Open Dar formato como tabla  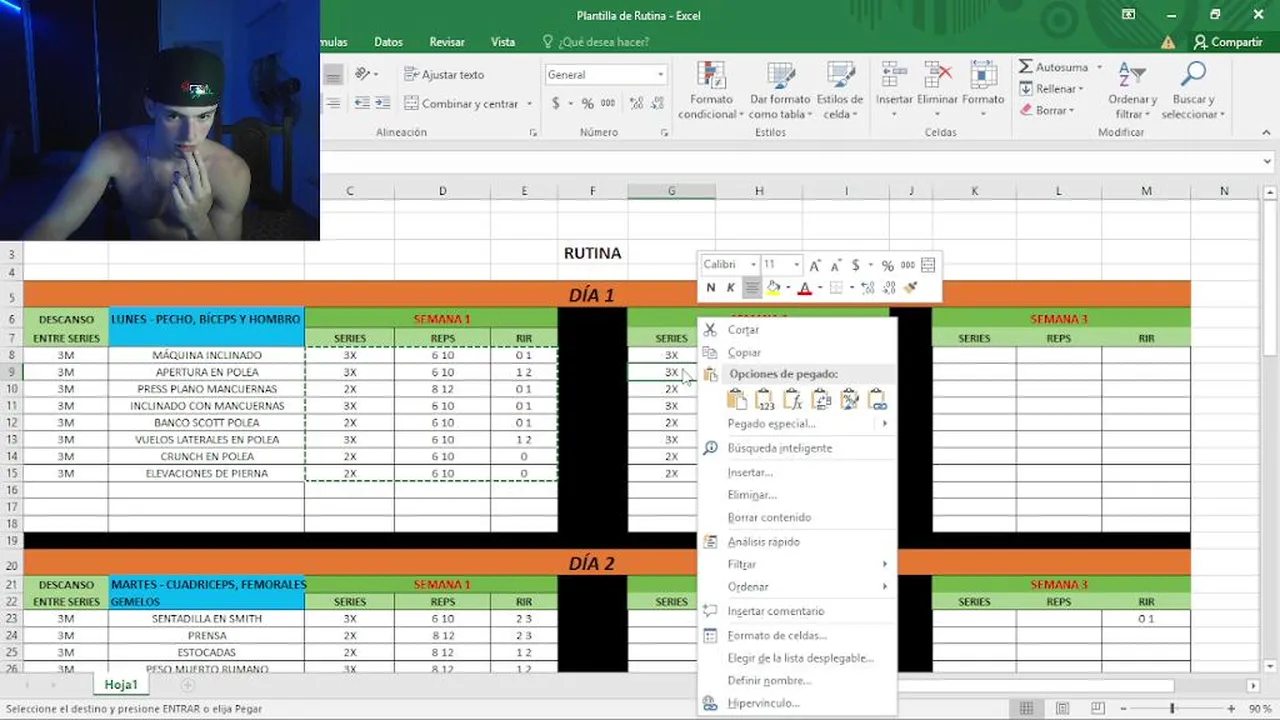780,91
